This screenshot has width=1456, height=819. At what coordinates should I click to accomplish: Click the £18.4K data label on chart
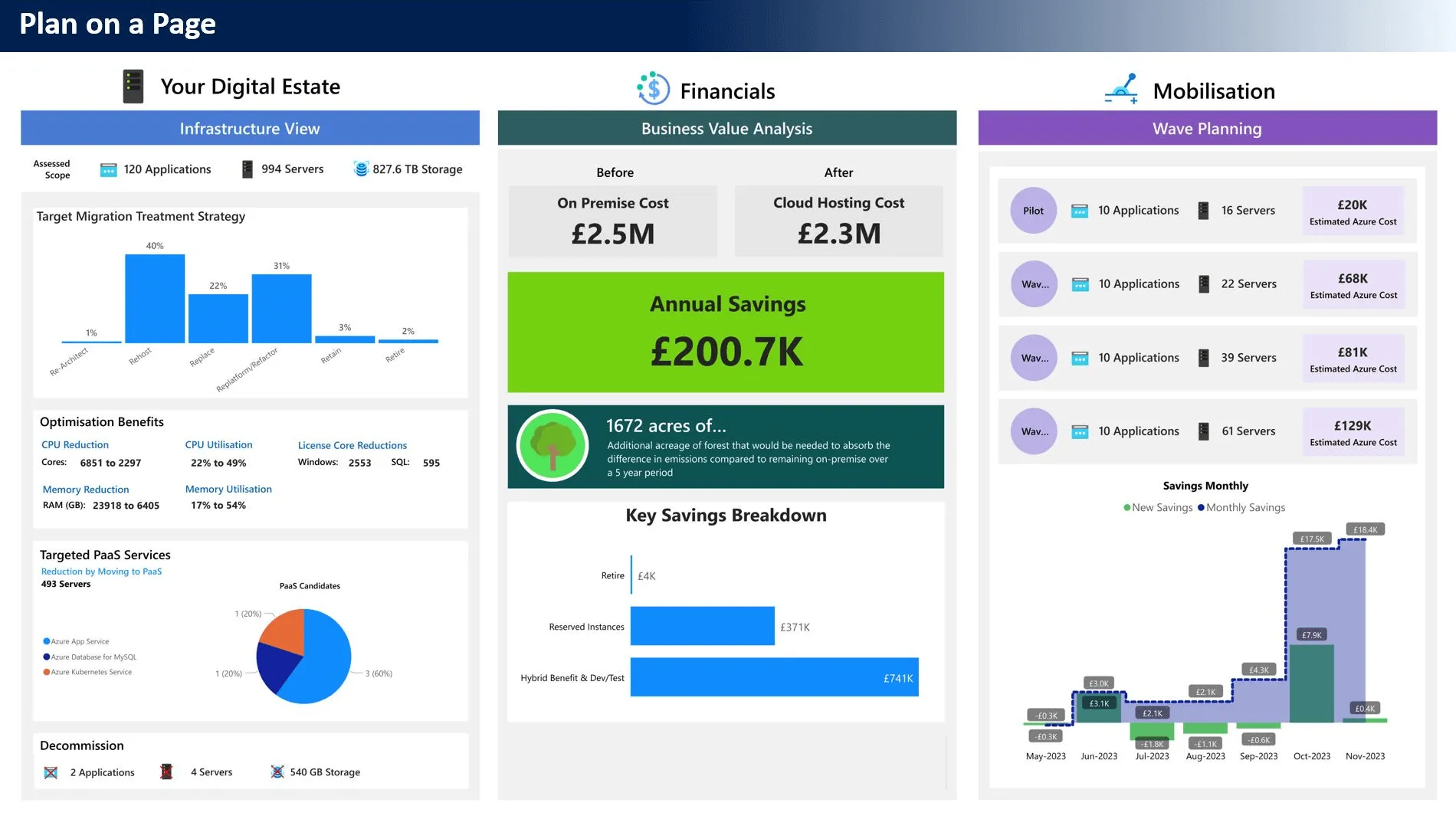coord(1365,529)
